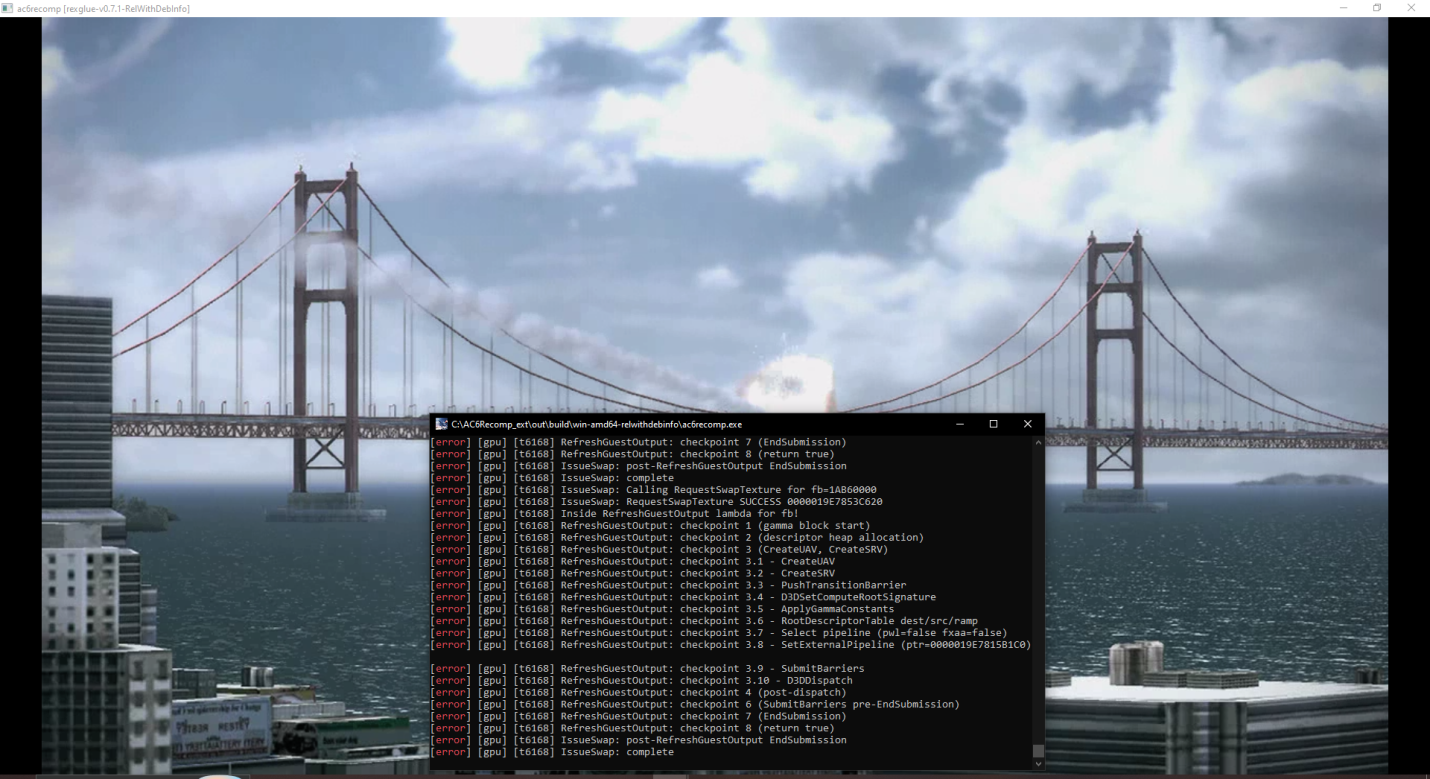Click the 'checkpoint 3.10 - D3DDispatch' line

coord(641,681)
